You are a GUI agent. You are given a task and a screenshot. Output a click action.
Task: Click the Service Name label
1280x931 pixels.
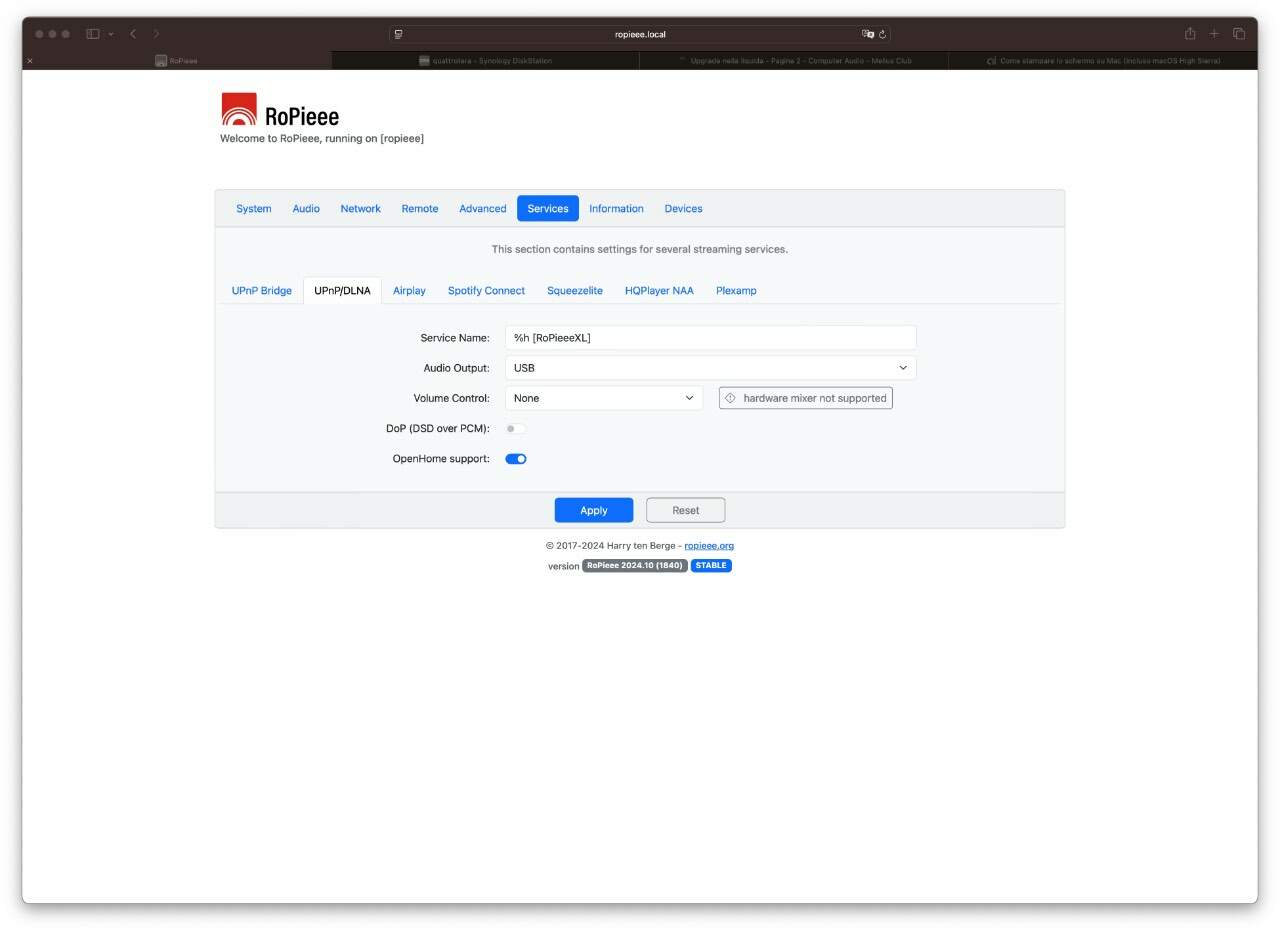pos(455,338)
